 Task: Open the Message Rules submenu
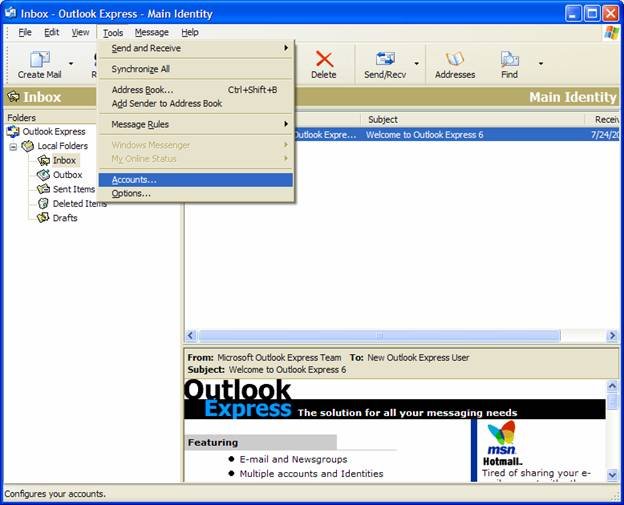click(x=140, y=124)
